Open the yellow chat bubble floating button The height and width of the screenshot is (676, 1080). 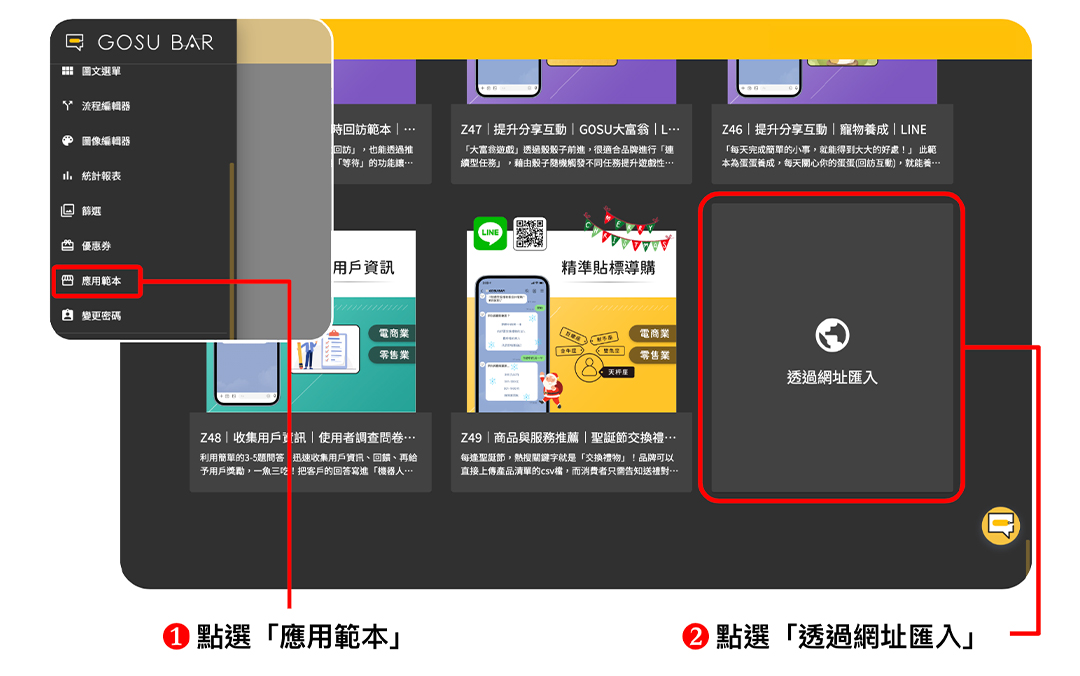pyautogui.click(x=1000, y=526)
